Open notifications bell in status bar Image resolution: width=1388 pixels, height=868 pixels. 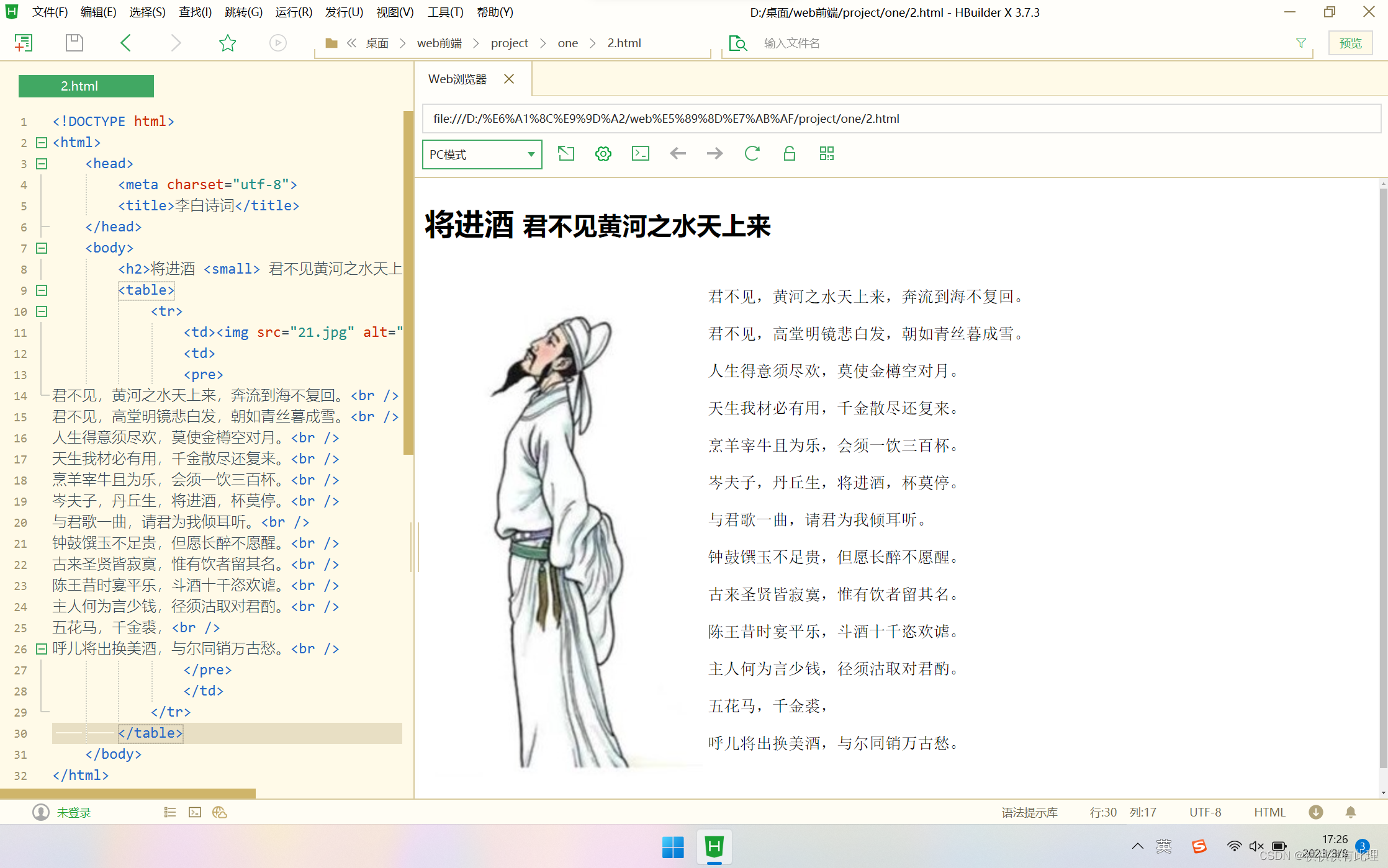tap(1351, 812)
